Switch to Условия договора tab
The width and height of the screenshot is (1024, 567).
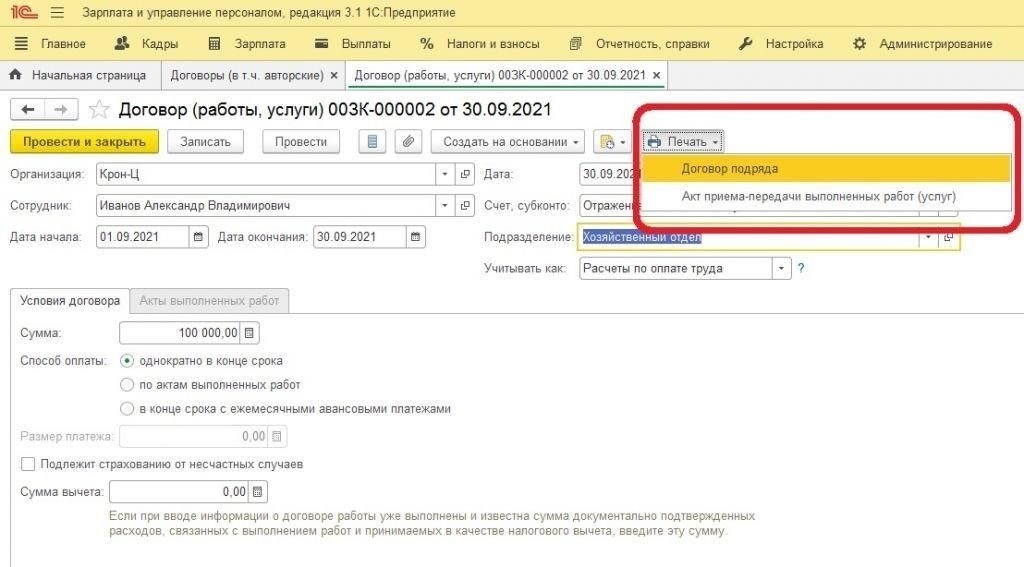[x=70, y=301]
